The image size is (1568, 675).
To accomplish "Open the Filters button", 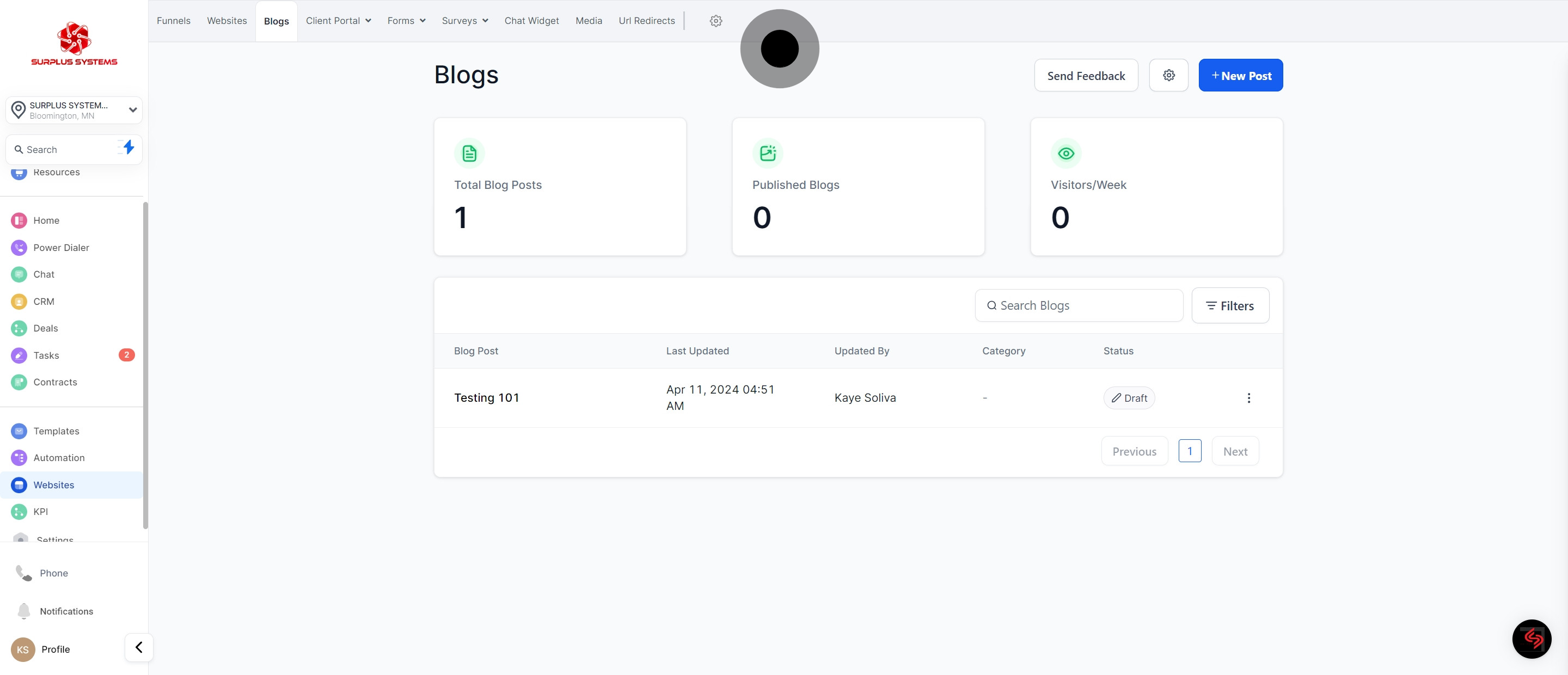I will 1229,305.
